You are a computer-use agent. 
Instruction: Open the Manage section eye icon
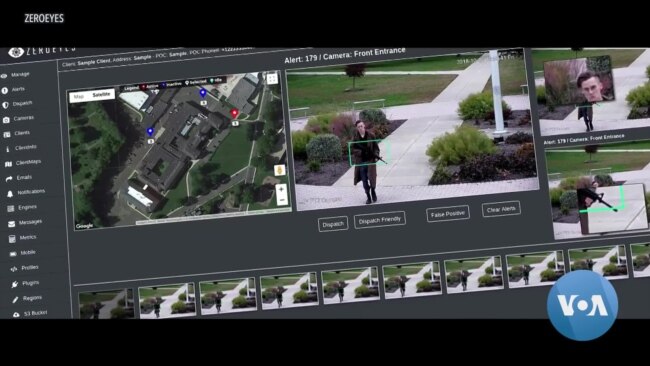click(5, 76)
